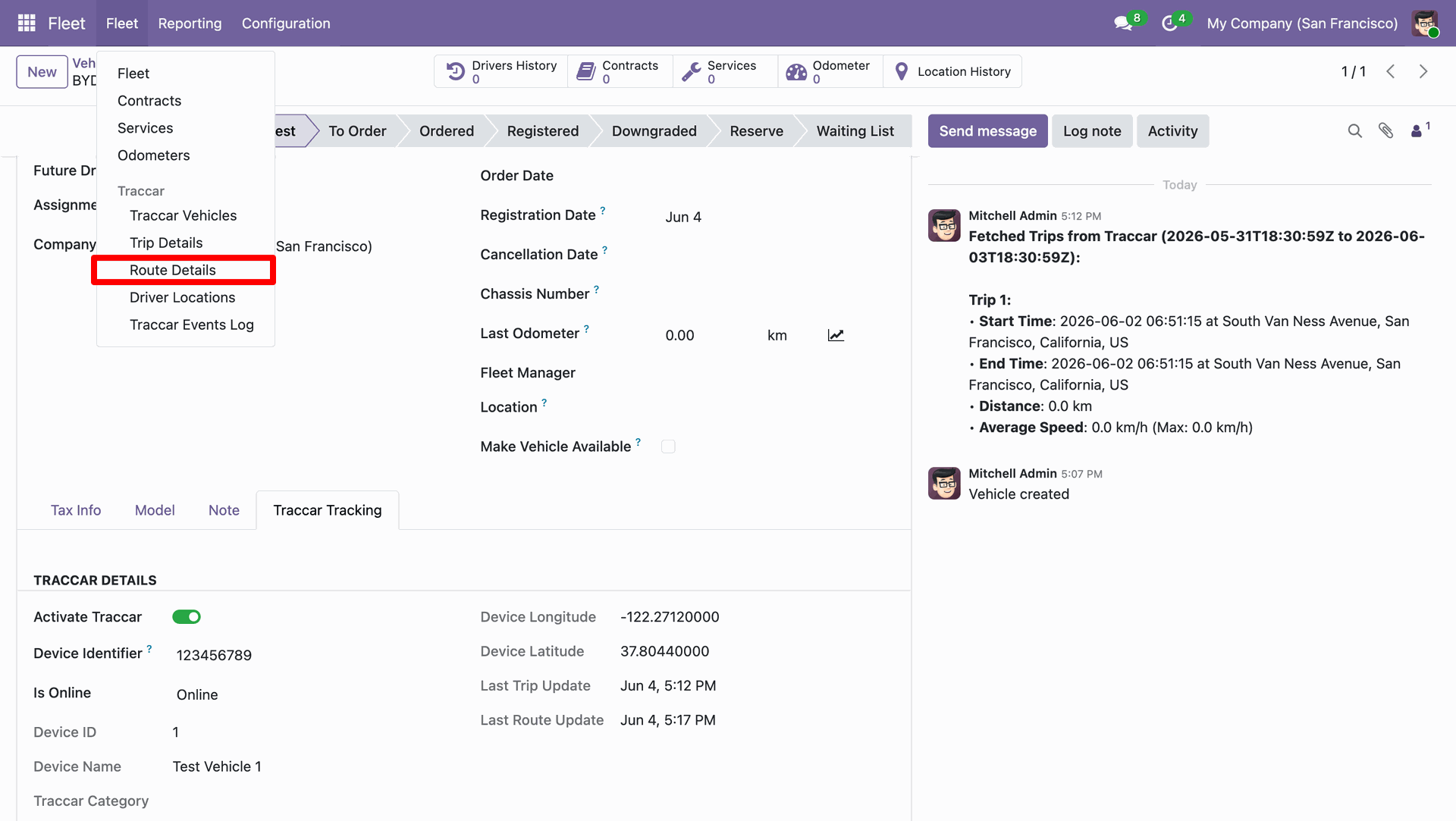The height and width of the screenshot is (821, 1456).
Task: Click the chatter search magnifier icon
Action: click(x=1355, y=131)
